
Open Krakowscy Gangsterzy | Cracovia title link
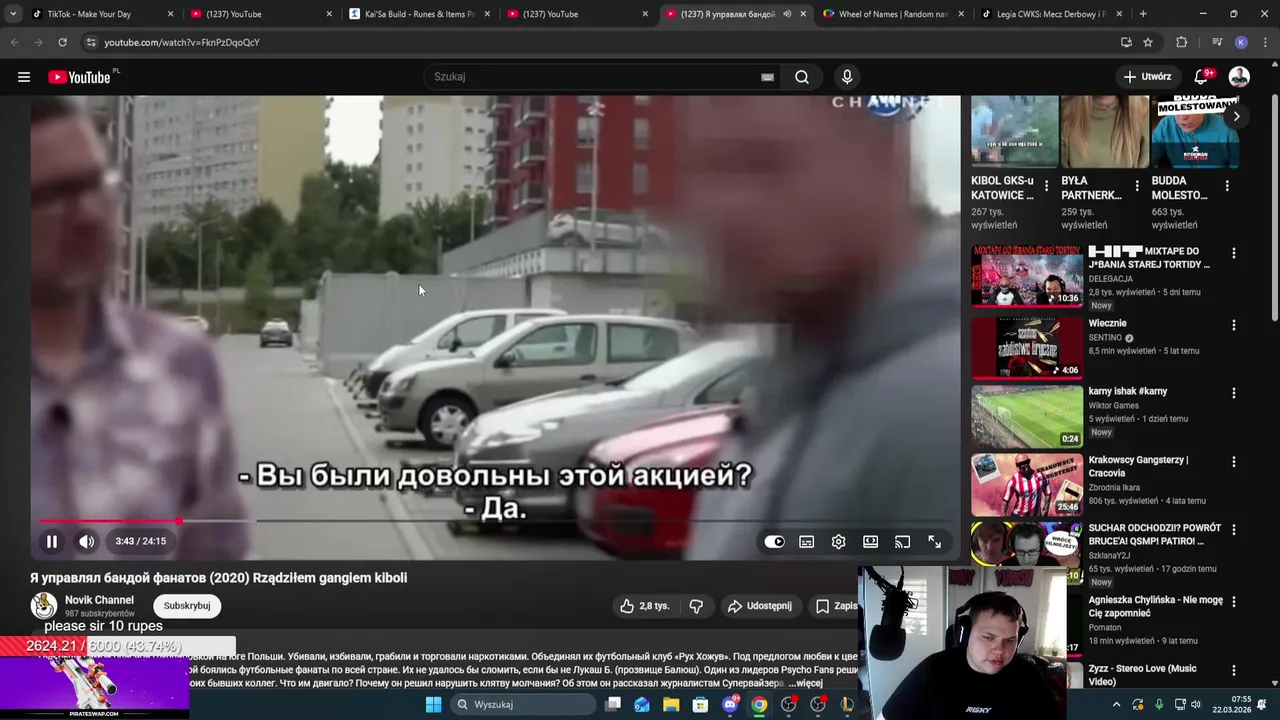1138,467
